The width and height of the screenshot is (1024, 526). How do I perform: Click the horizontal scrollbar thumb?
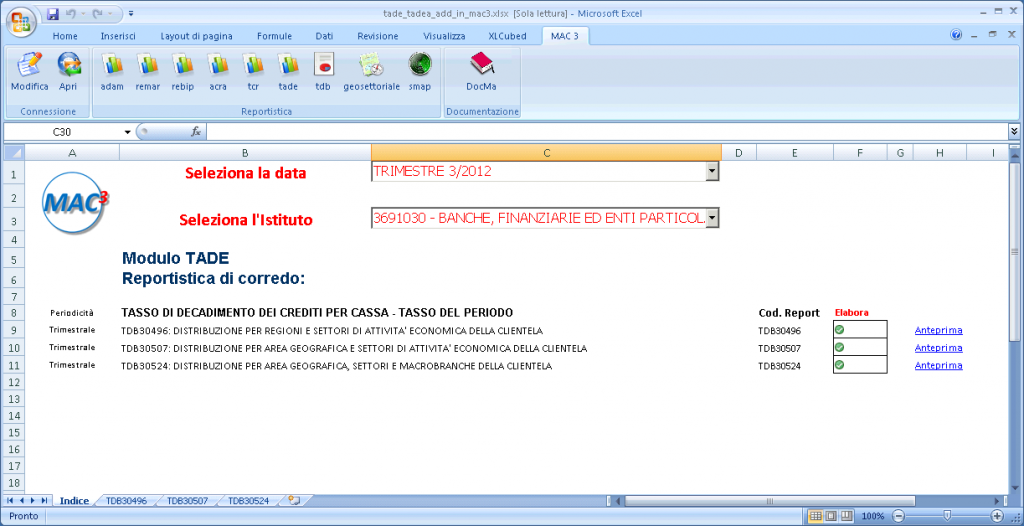[769, 501]
